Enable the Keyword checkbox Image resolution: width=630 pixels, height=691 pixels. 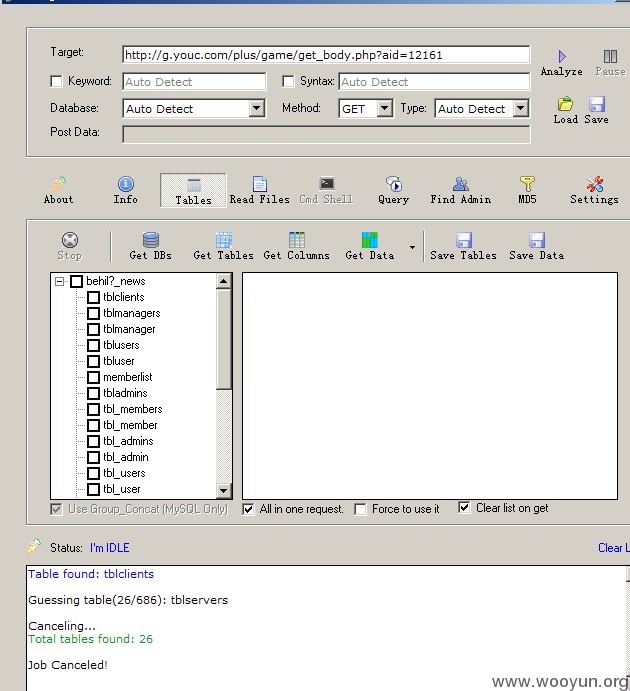[56, 82]
